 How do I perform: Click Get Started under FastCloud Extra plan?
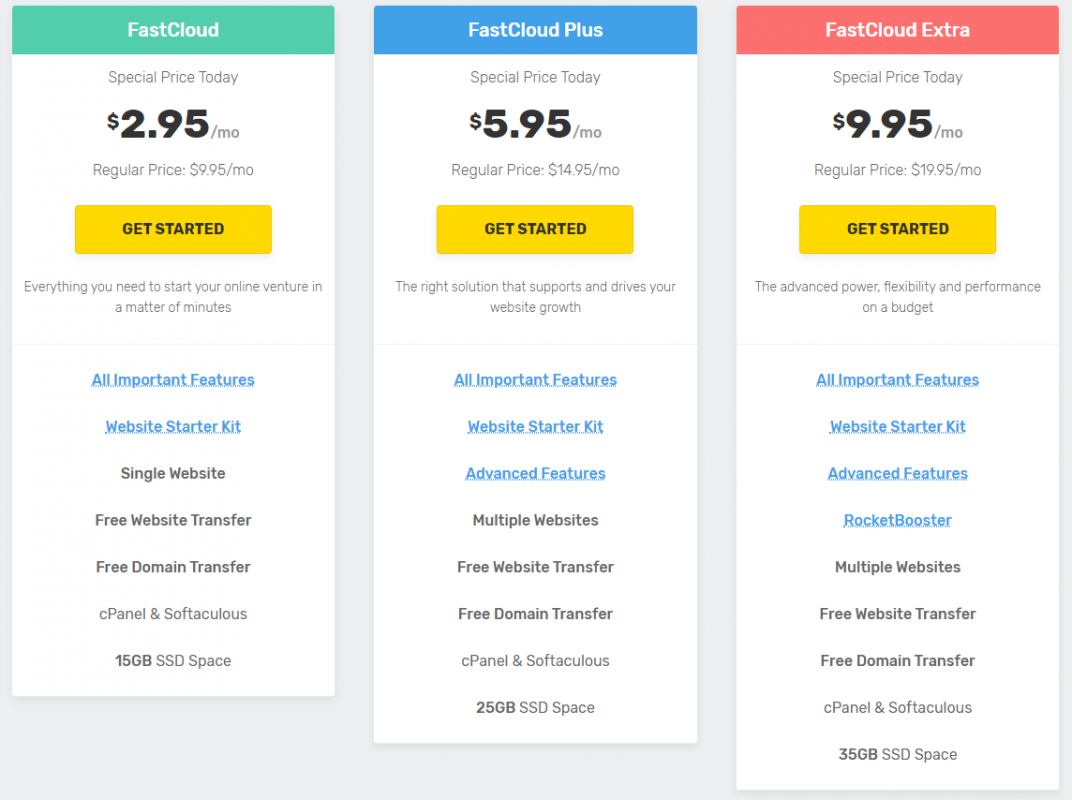(897, 229)
